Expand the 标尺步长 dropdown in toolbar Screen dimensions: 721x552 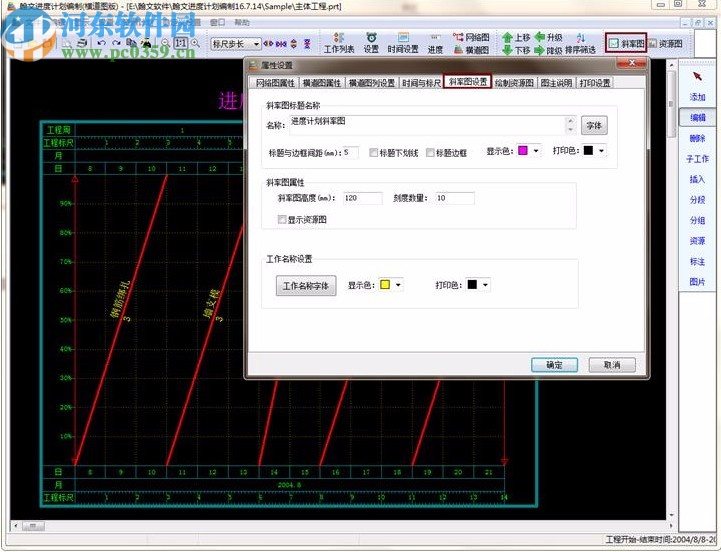tap(256, 44)
